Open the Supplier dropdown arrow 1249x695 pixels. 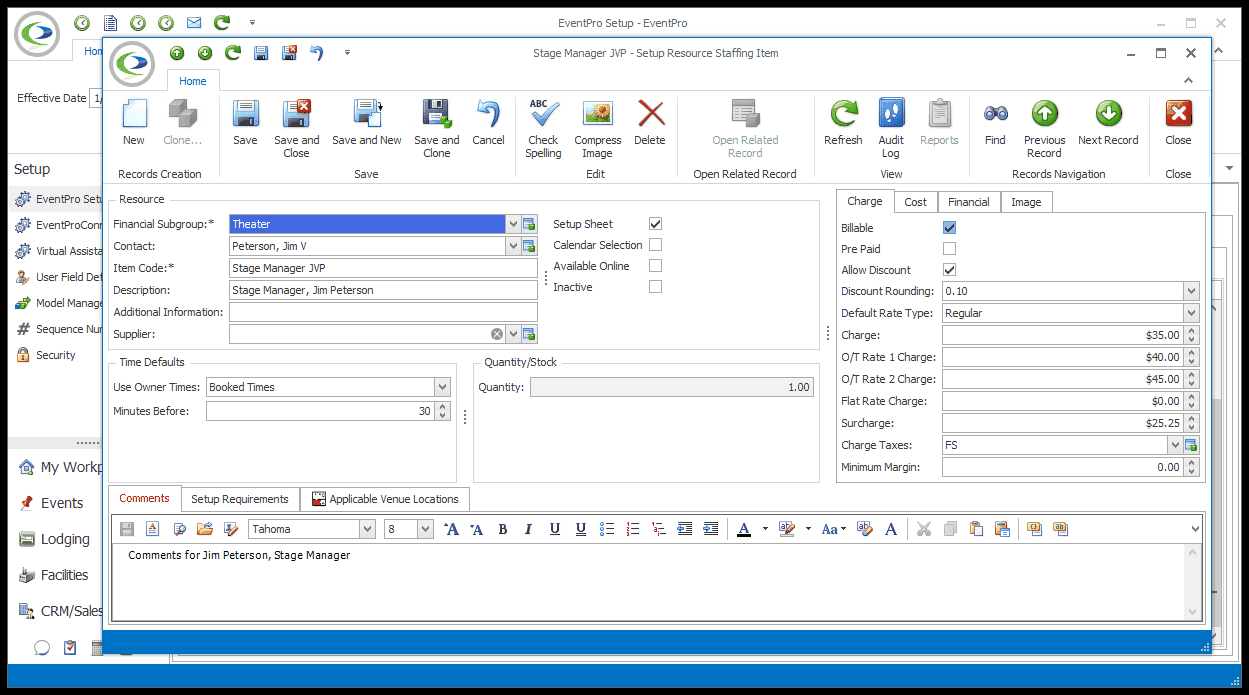(513, 334)
